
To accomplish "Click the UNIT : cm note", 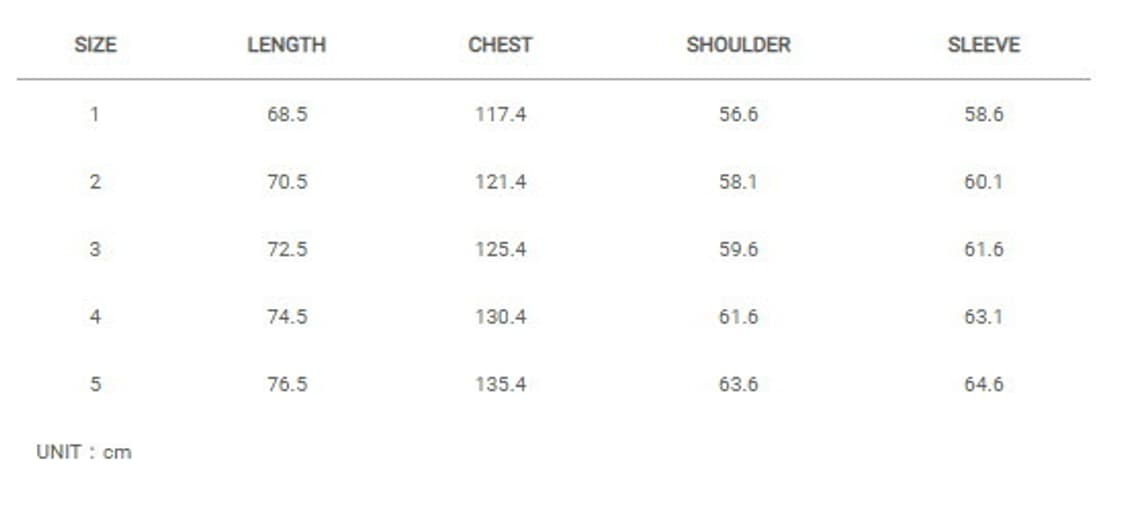I will [x=84, y=452].
